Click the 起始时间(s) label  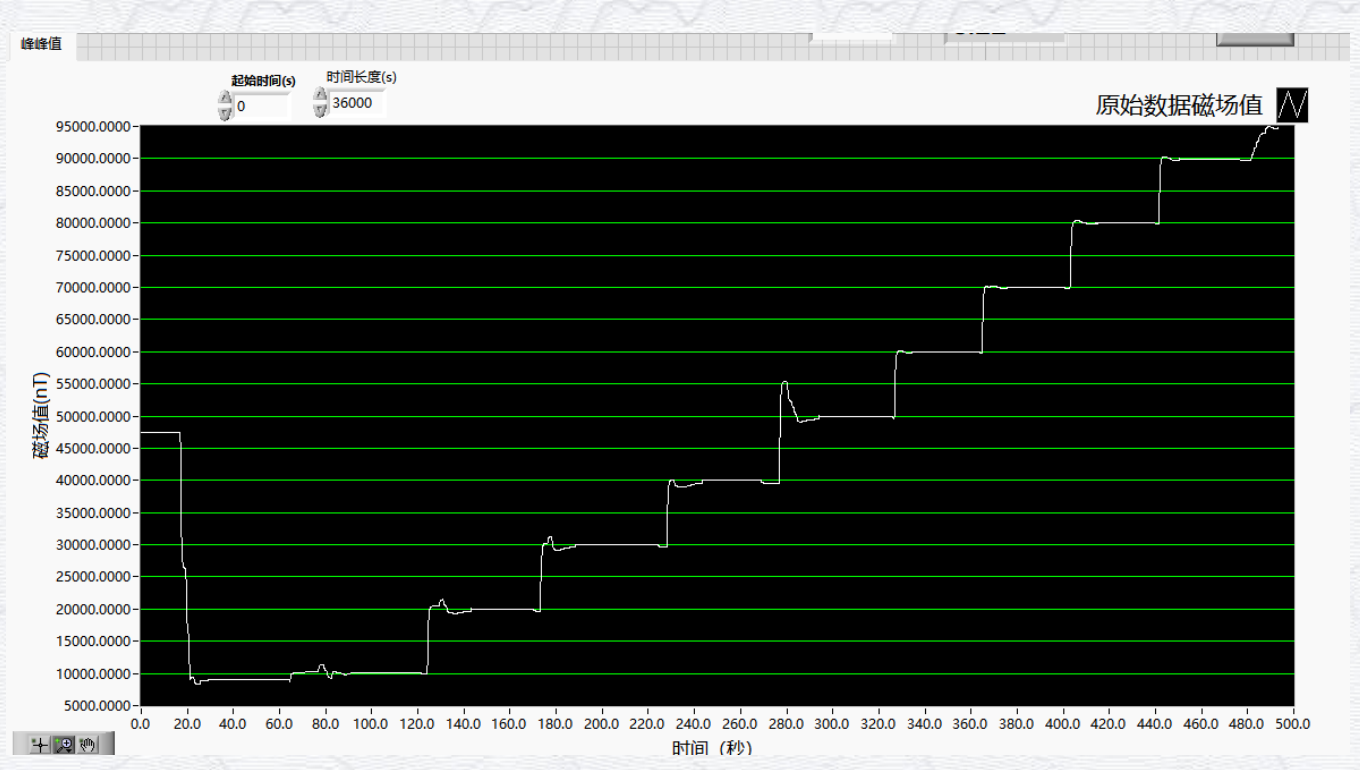point(263,80)
